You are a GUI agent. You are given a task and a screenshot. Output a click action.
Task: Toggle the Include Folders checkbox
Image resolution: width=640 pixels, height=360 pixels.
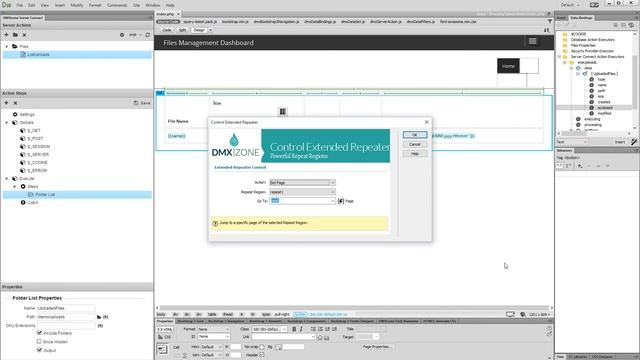coord(40,333)
